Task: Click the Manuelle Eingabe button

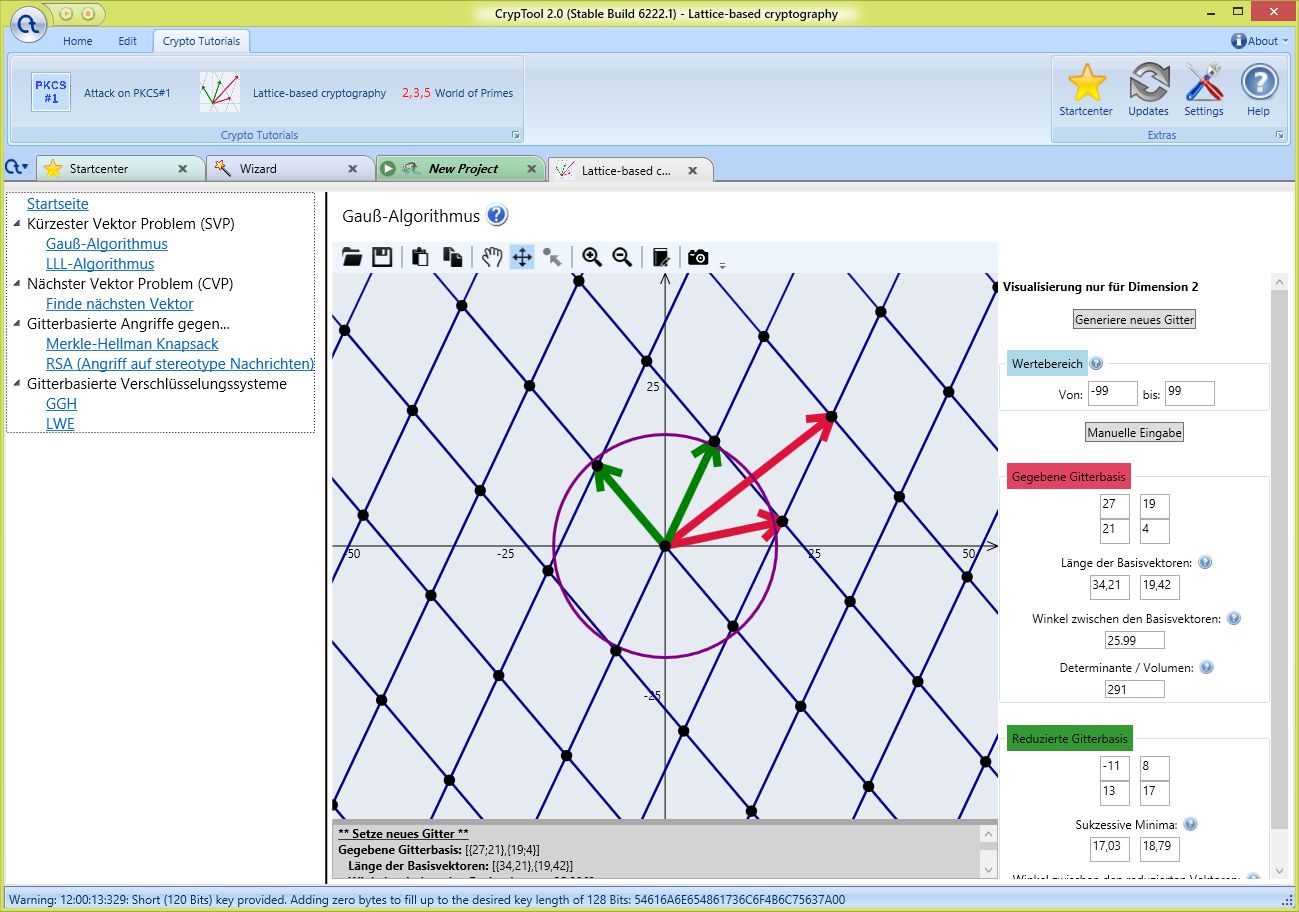Action: [x=1134, y=433]
